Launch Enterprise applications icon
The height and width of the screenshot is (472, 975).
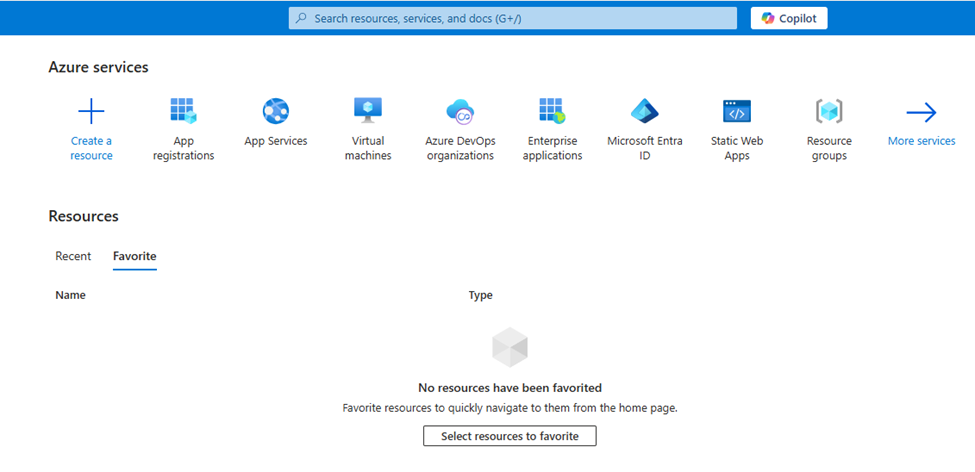553,111
